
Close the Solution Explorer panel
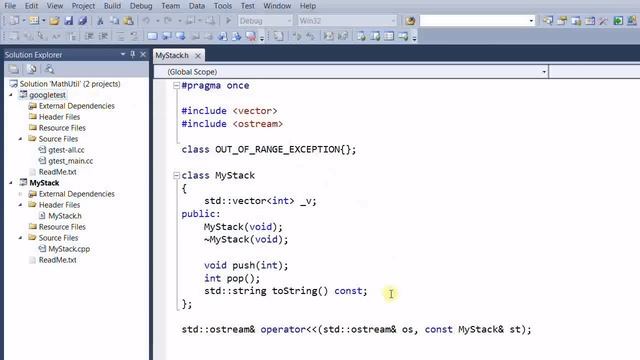tap(143, 54)
